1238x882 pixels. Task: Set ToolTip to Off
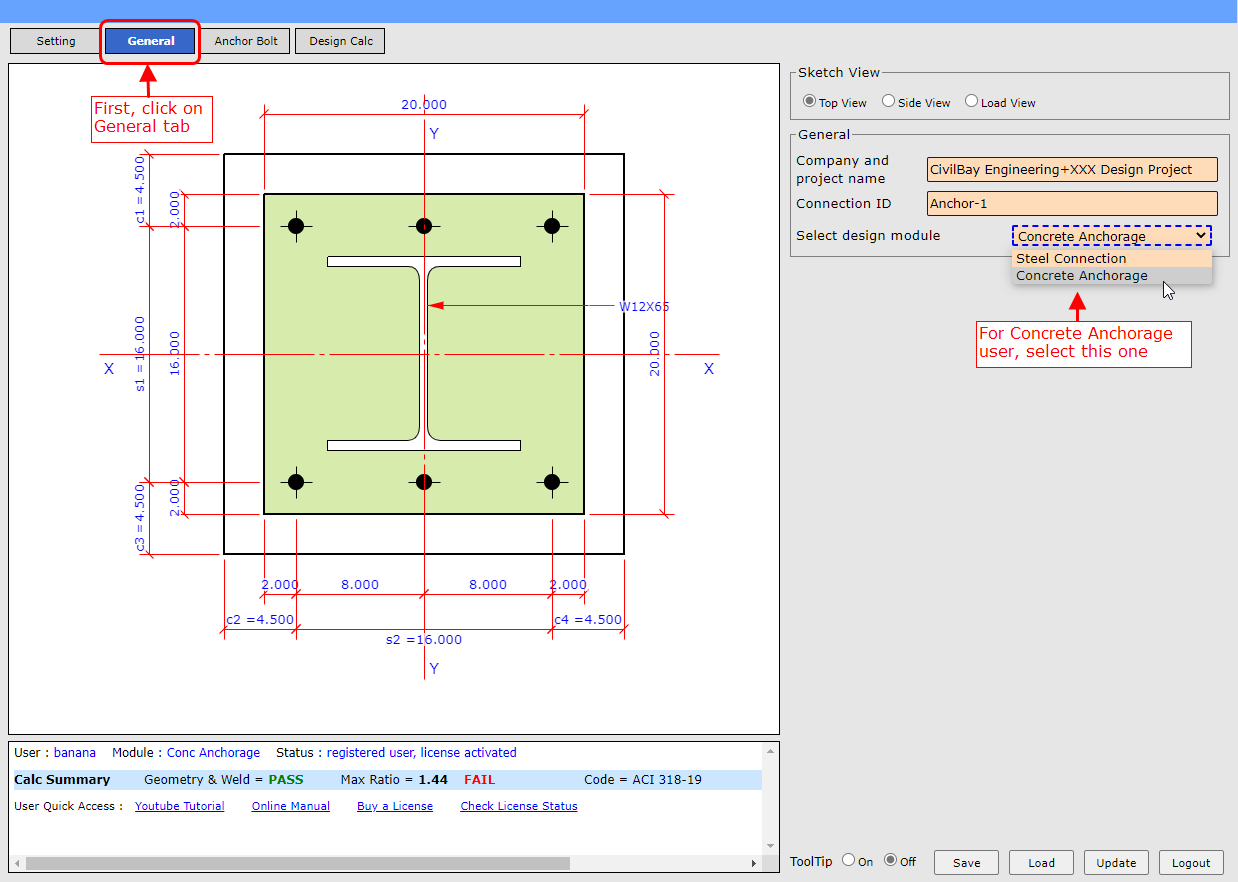(890, 860)
